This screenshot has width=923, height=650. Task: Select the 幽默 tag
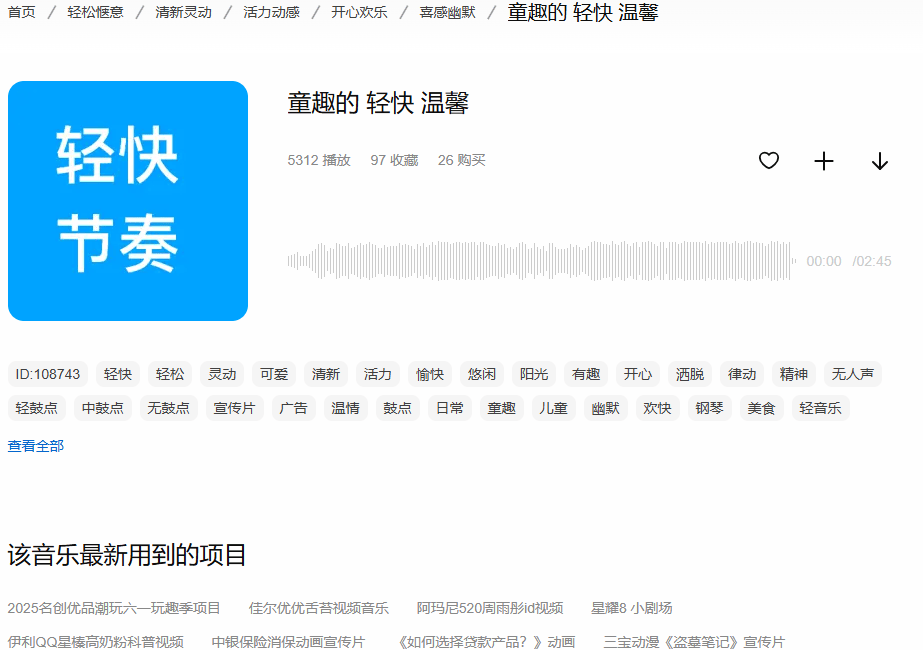(x=606, y=409)
